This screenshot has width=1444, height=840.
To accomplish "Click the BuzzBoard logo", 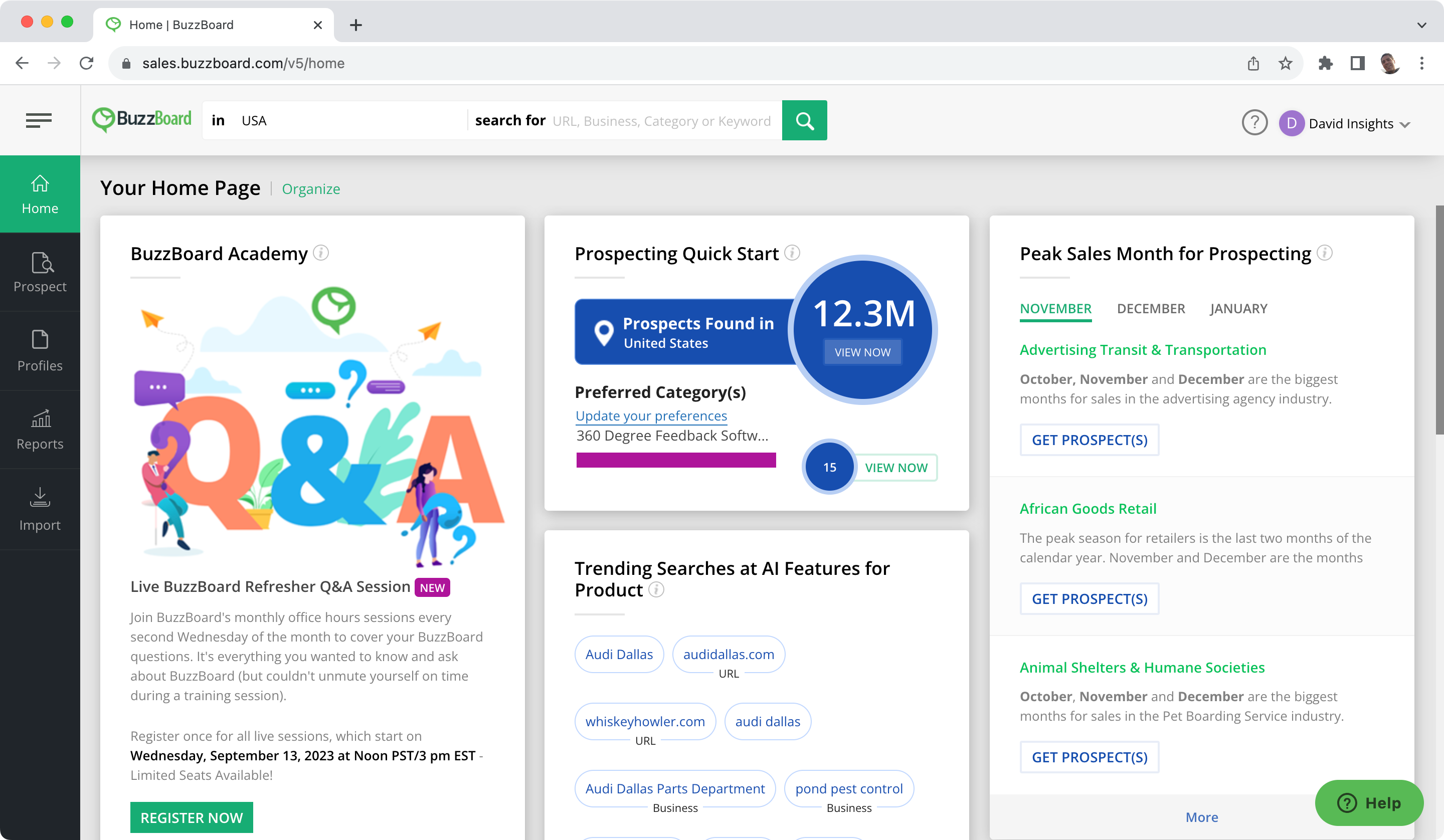I will tap(142, 120).
